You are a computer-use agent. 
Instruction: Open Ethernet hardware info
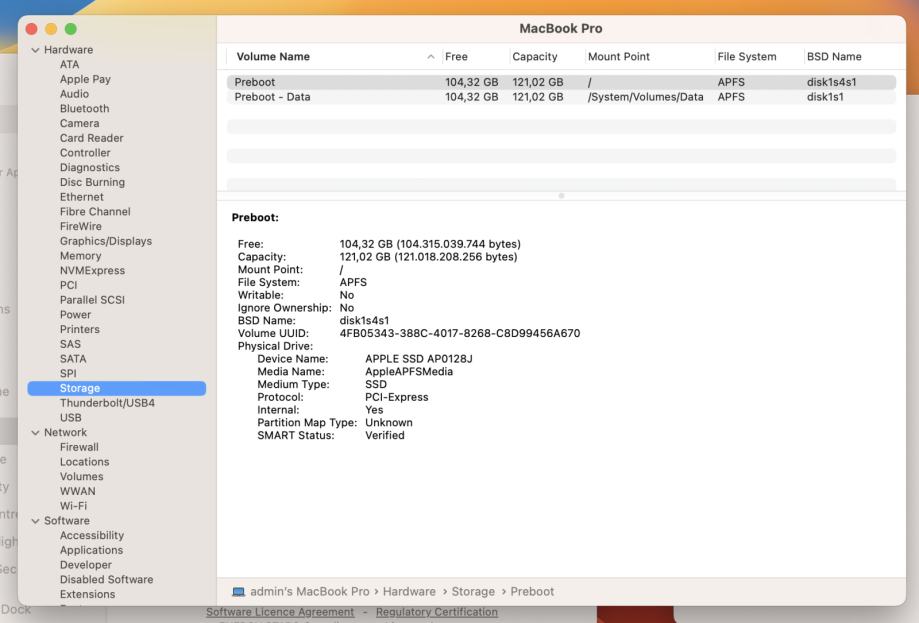(81, 197)
